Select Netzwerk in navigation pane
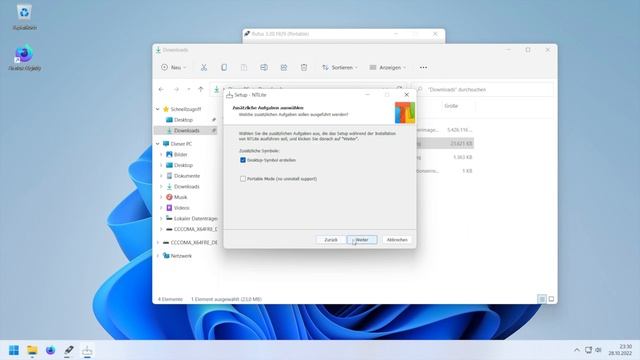This screenshot has height=360, width=640. pyautogui.click(x=181, y=256)
